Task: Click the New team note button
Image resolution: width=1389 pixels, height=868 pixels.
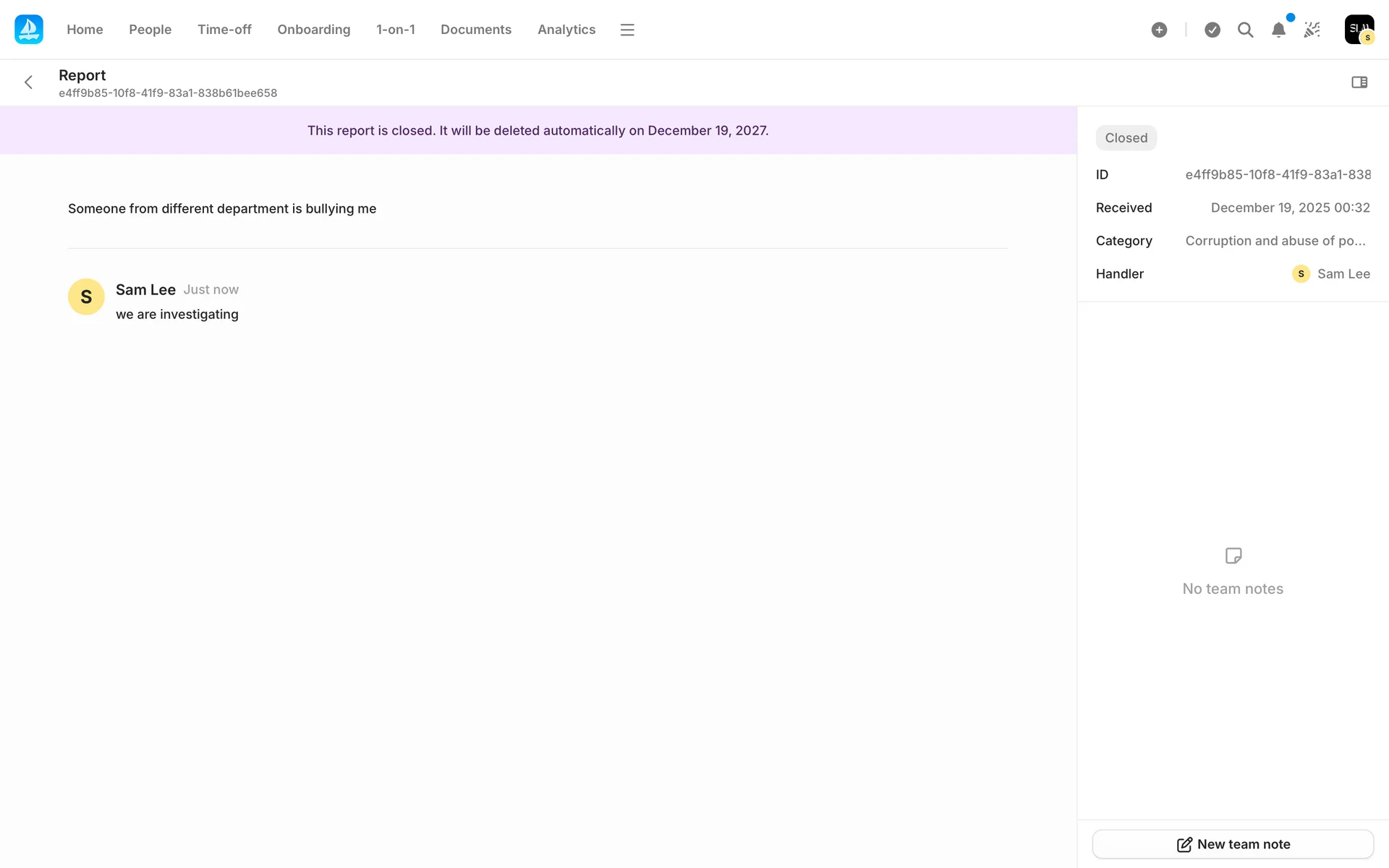Action: 1233,844
